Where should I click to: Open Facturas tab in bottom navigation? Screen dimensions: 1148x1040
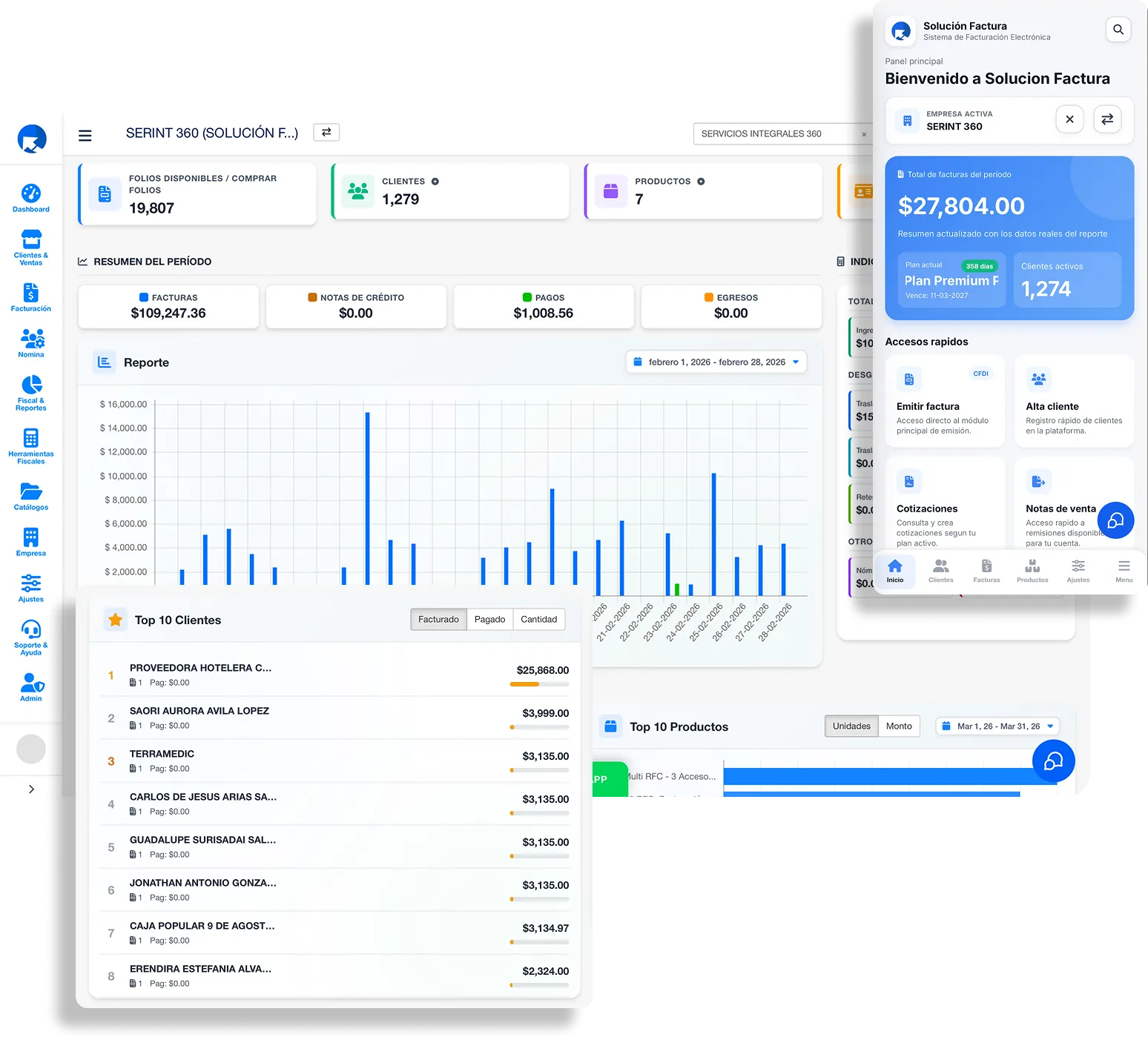[986, 571]
